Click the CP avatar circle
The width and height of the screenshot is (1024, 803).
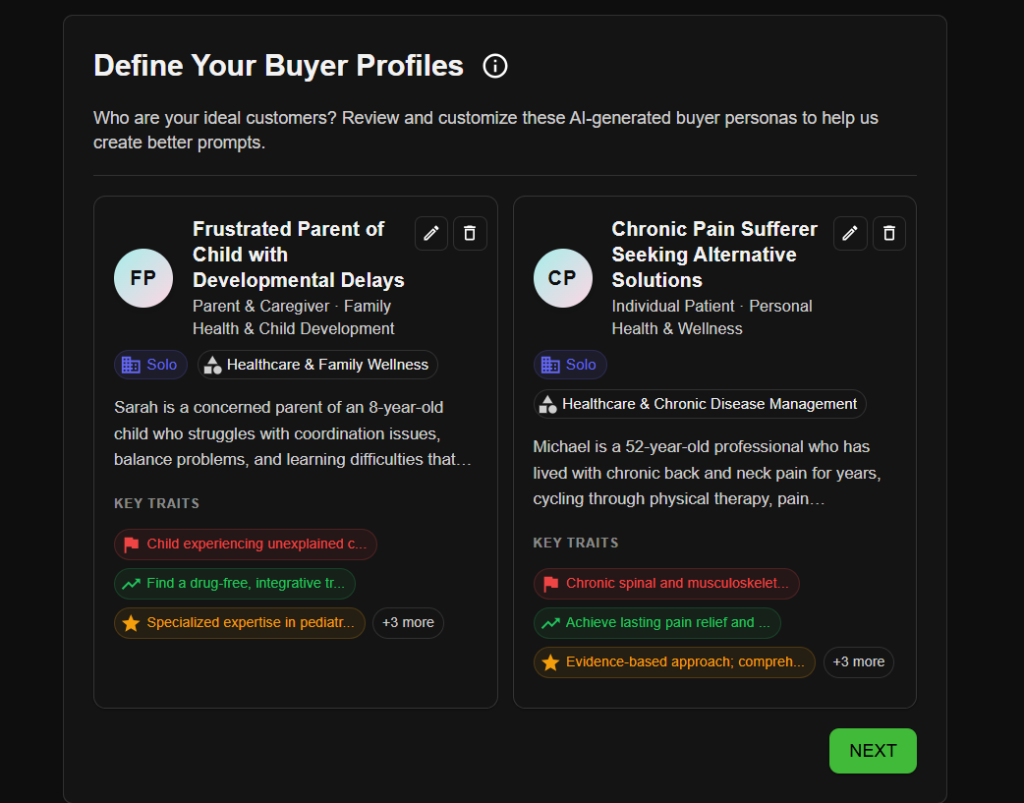(562, 278)
